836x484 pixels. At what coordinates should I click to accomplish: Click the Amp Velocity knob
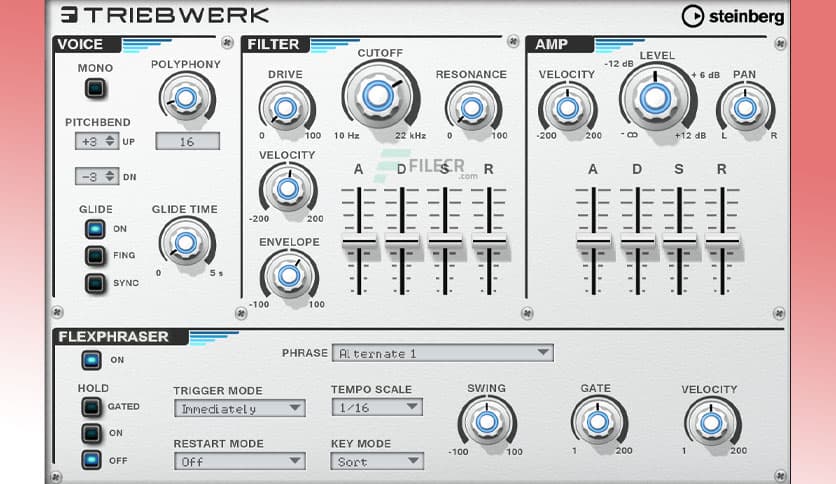pos(567,109)
